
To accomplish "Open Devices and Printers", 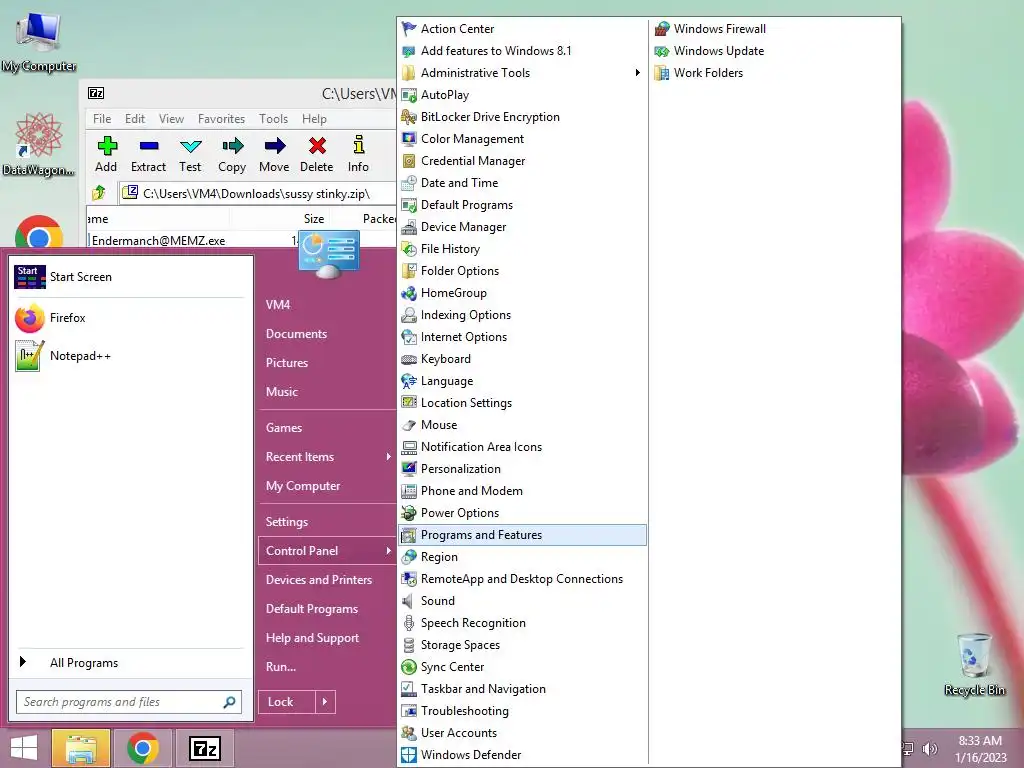I will point(319,580).
